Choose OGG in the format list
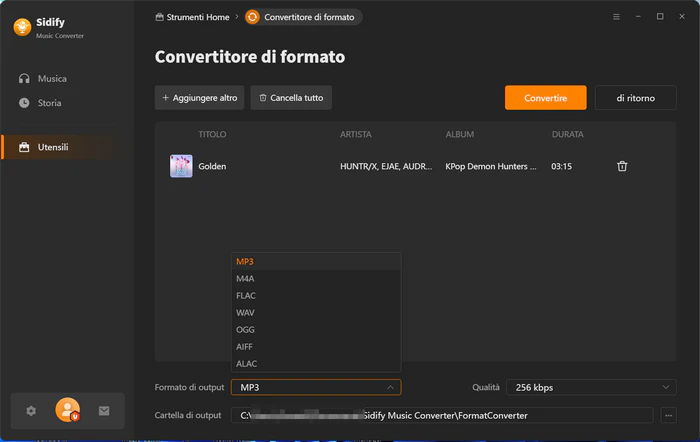This screenshot has height=442, width=700. pos(316,329)
